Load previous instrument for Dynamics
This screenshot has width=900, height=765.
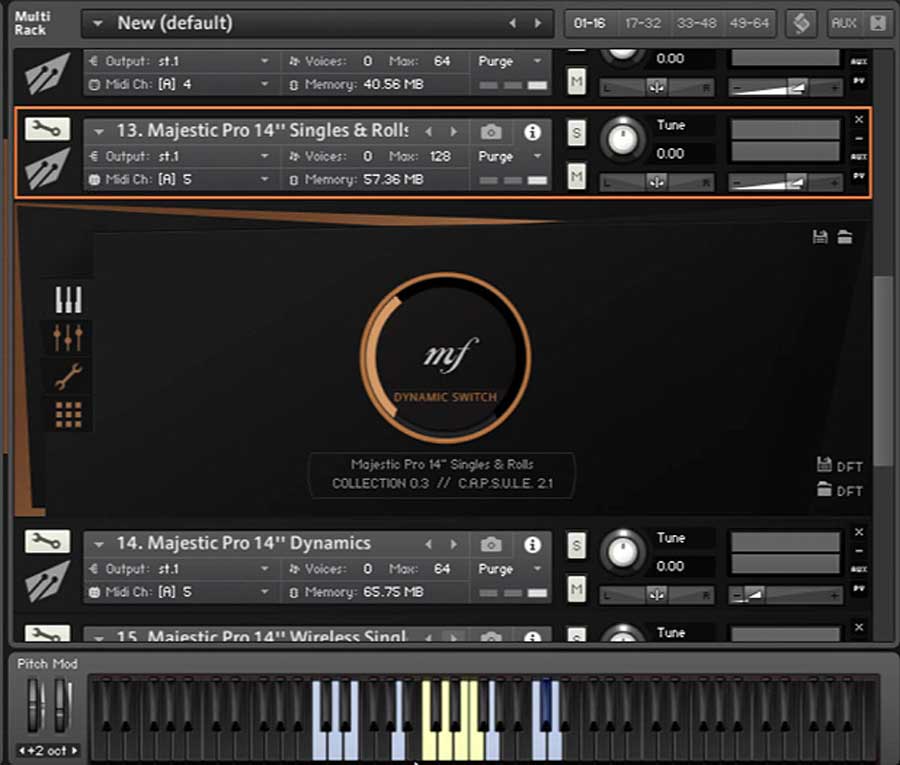pos(429,544)
